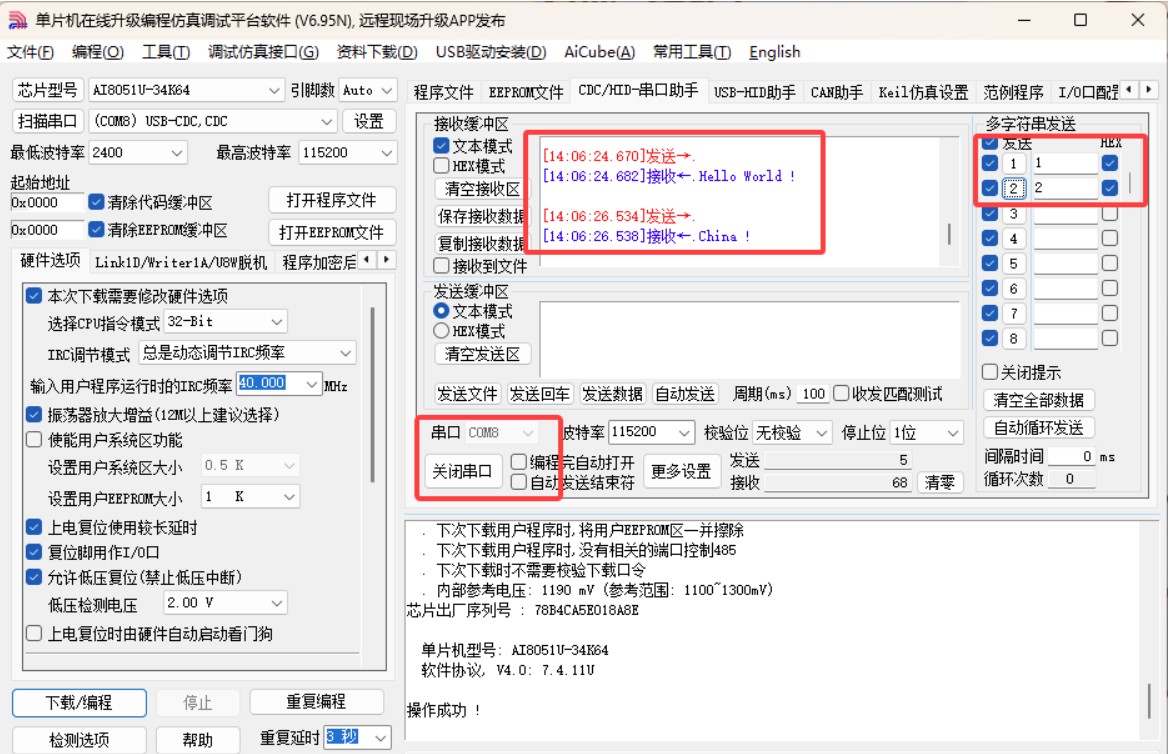
Task: Select send buffer 文本模式 radio button
Action: click(441, 310)
